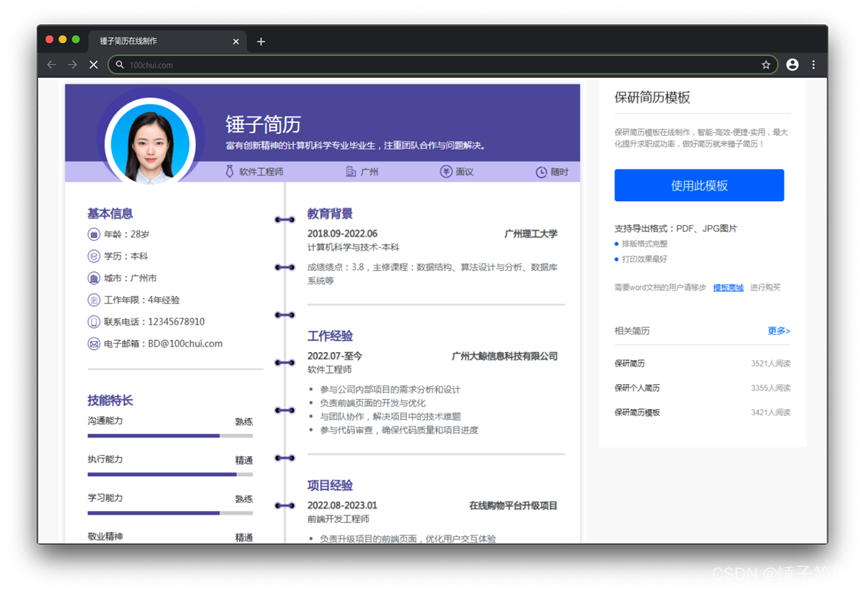Screen dimensions: 865x593
Task: Click the 面议 salary icon
Action: pos(446,172)
